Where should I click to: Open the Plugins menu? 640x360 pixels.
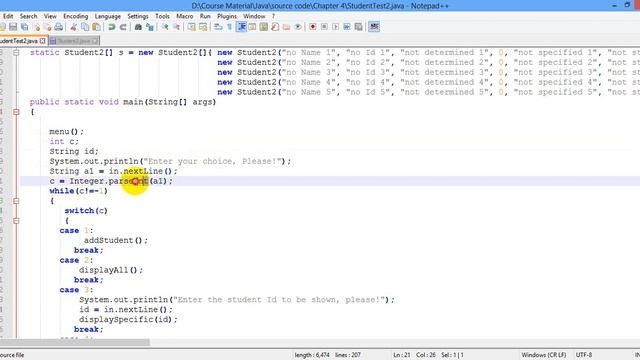pyautogui.click(x=227, y=16)
